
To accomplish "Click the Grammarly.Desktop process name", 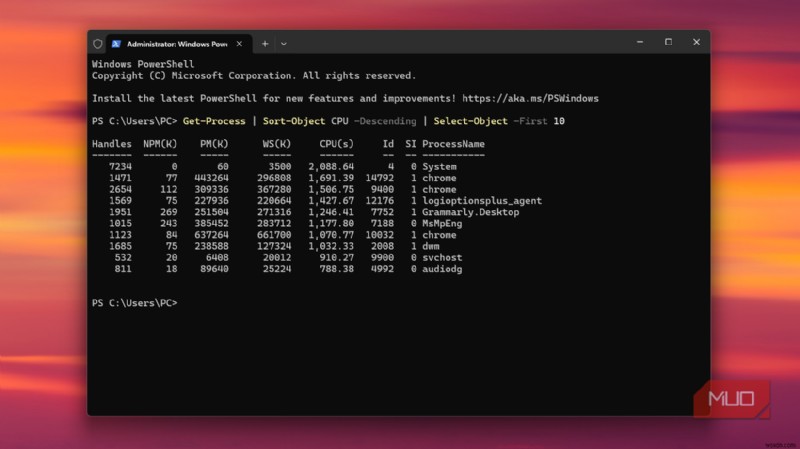I will pyautogui.click(x=470, y=212).
